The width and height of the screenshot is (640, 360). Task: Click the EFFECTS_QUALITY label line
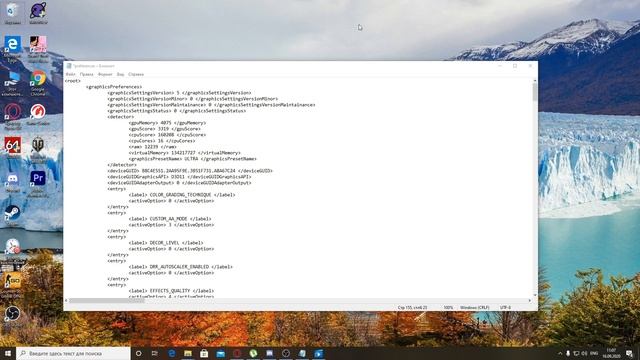[x=171, y=291]
